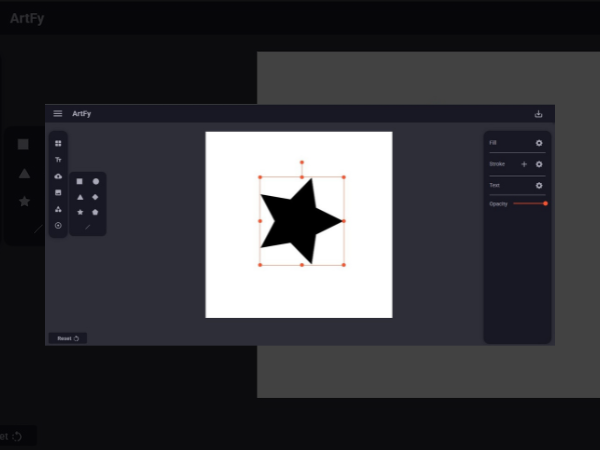Select the line tool in shapes panel

click(x=88, y=227)
